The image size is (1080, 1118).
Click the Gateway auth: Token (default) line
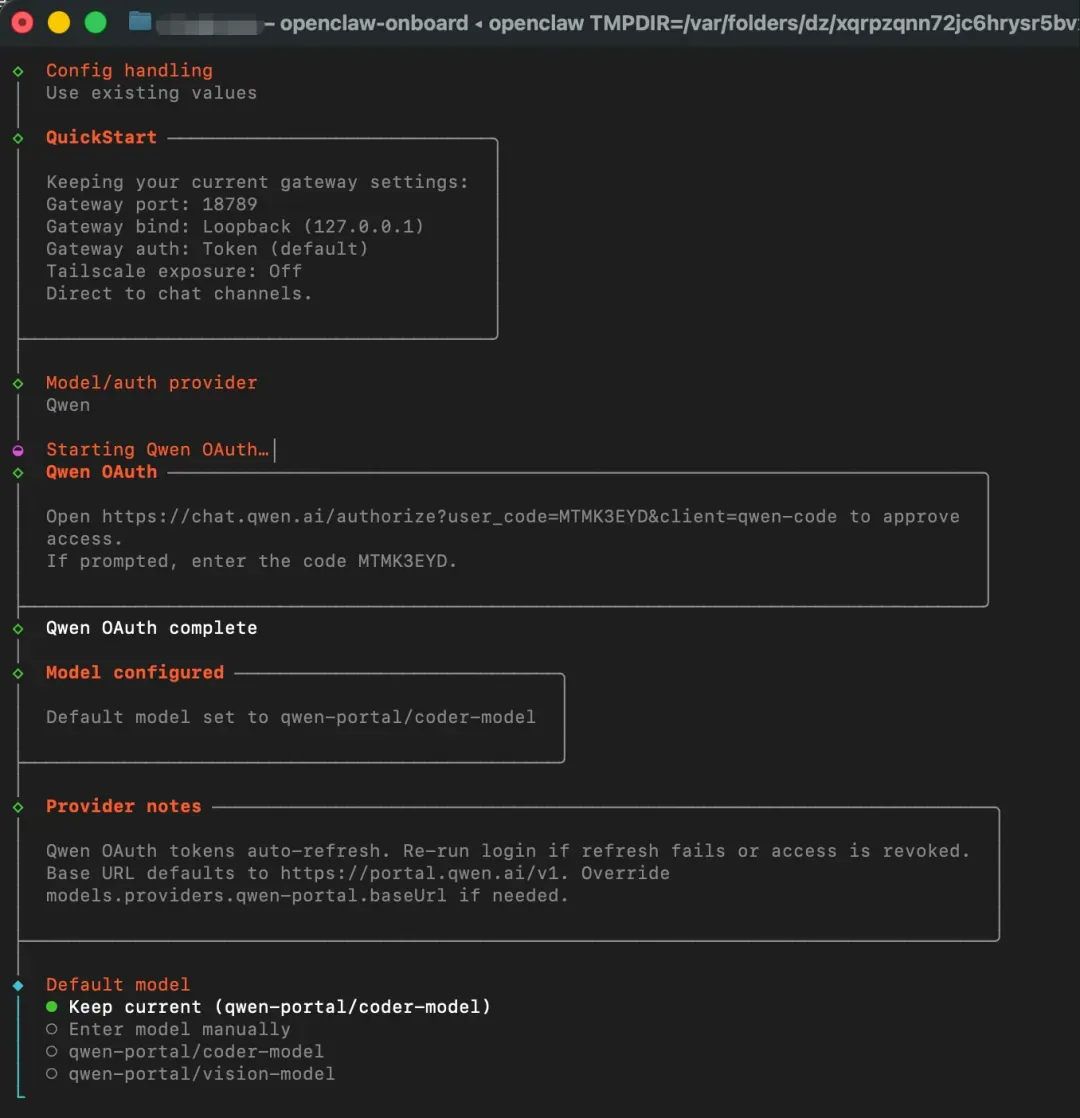coord(207,248)
